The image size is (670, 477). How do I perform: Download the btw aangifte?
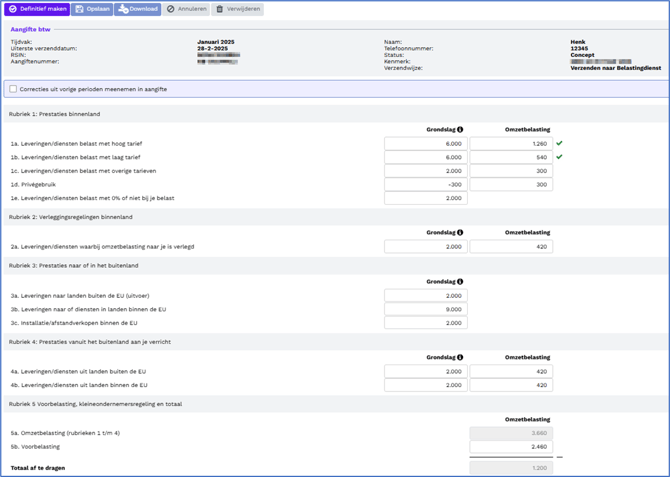138,9
